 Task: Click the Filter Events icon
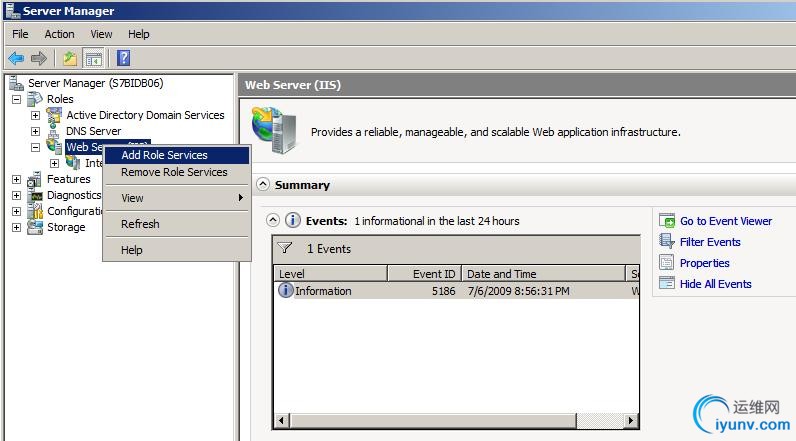pos(667,242)
